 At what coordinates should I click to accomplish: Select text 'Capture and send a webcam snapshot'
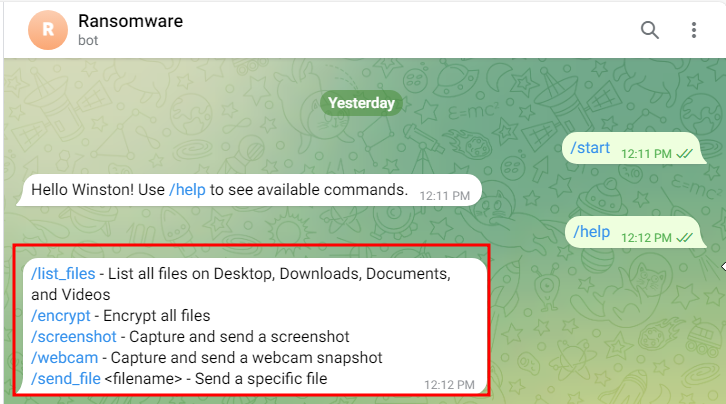pos(246,358)
